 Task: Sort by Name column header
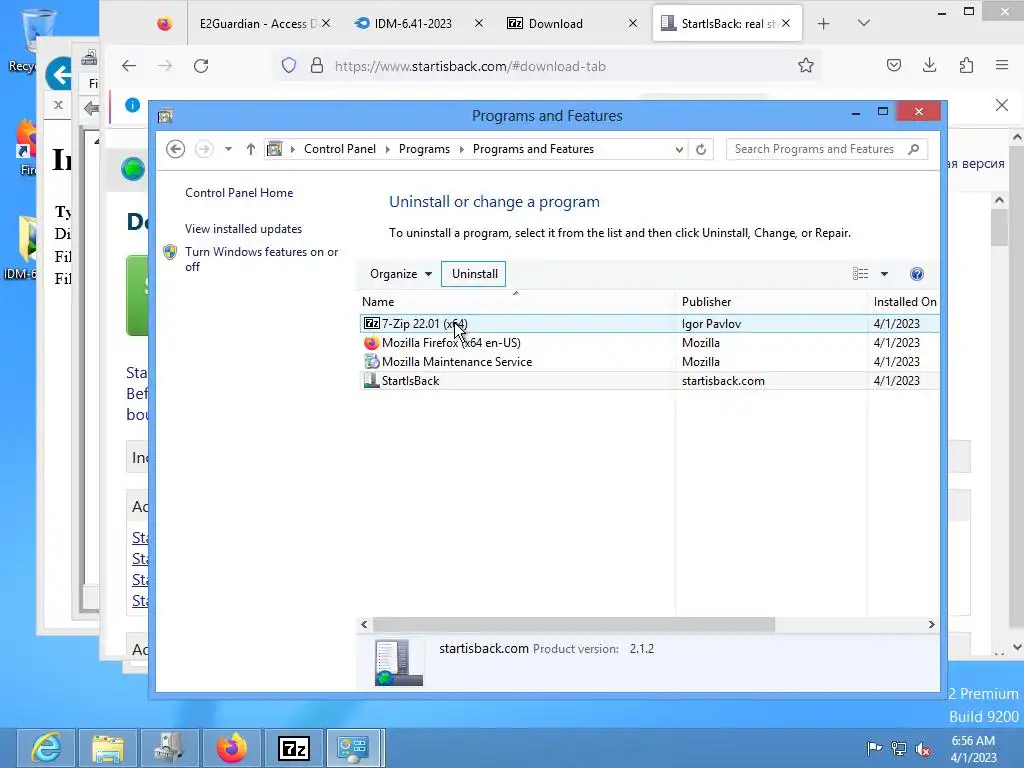517,302
